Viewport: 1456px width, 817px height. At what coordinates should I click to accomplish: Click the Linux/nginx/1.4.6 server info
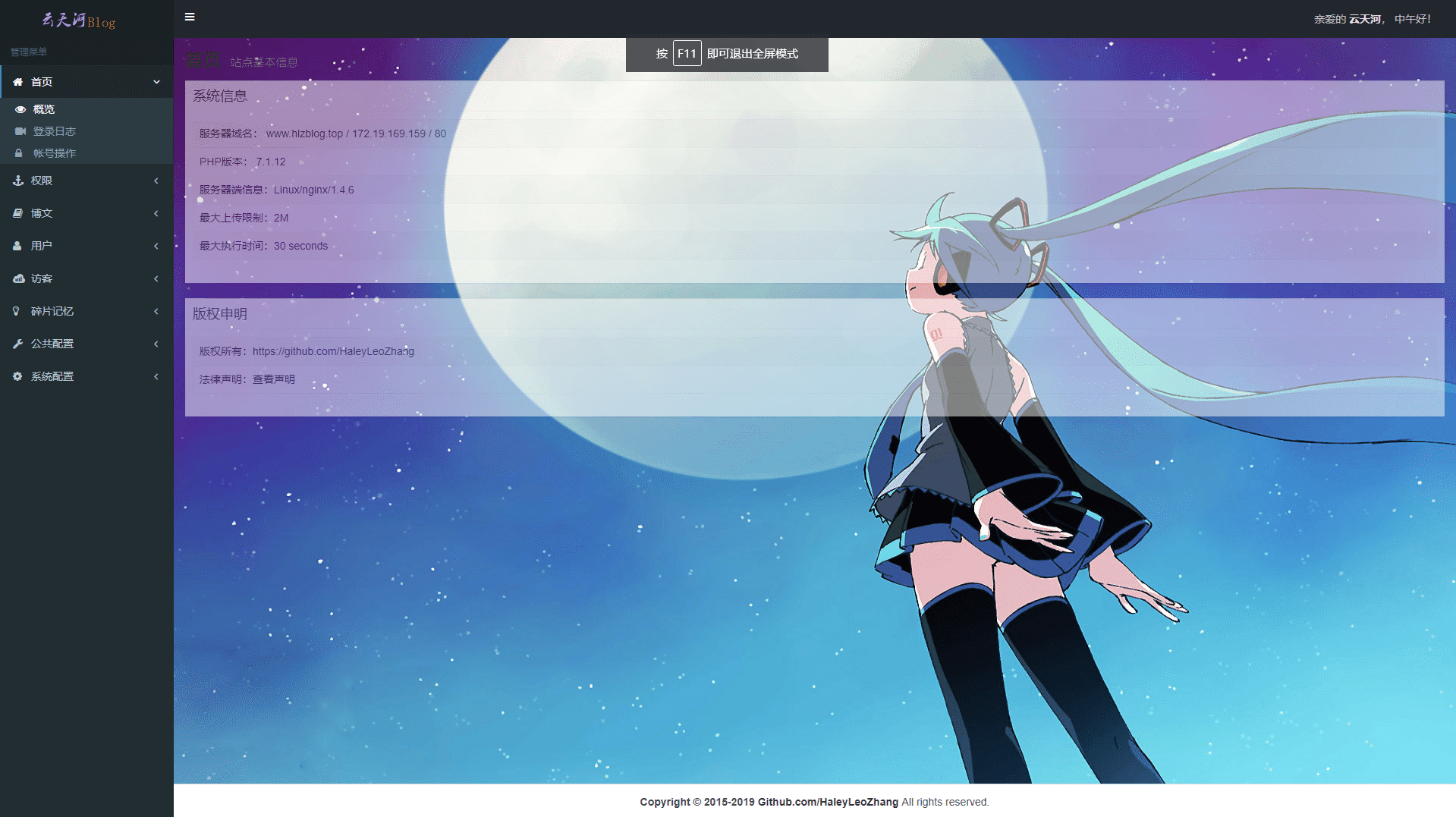coord(314,190)
